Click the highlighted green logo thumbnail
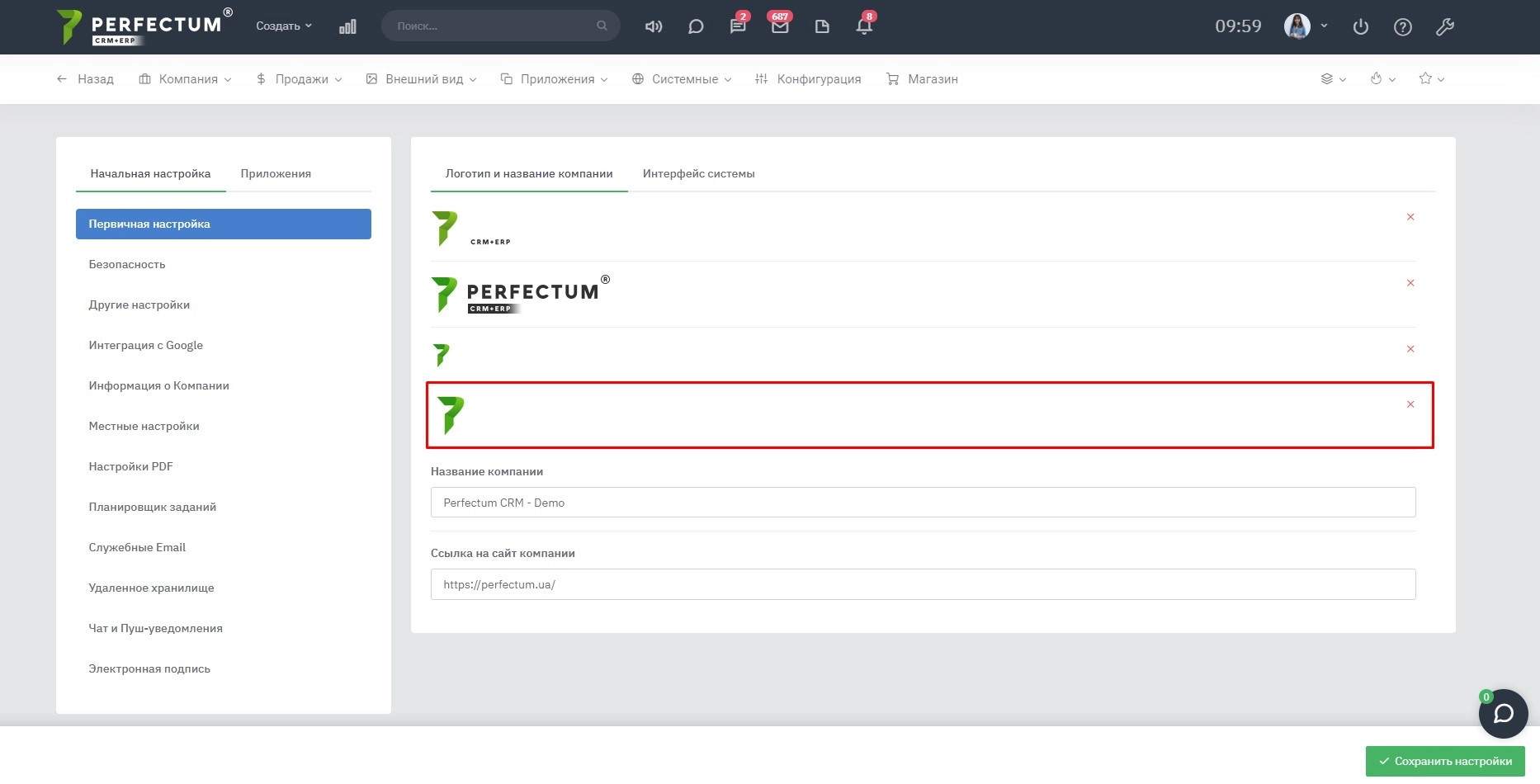The width and height of the screenshot is (1540, 784). point(451,415)
